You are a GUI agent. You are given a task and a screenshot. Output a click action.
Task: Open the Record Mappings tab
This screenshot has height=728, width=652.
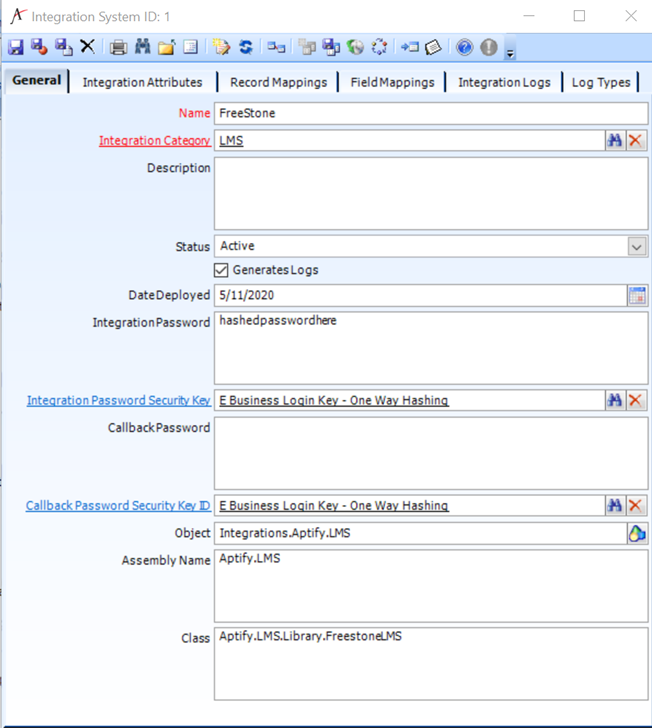[x=279, y=82]
